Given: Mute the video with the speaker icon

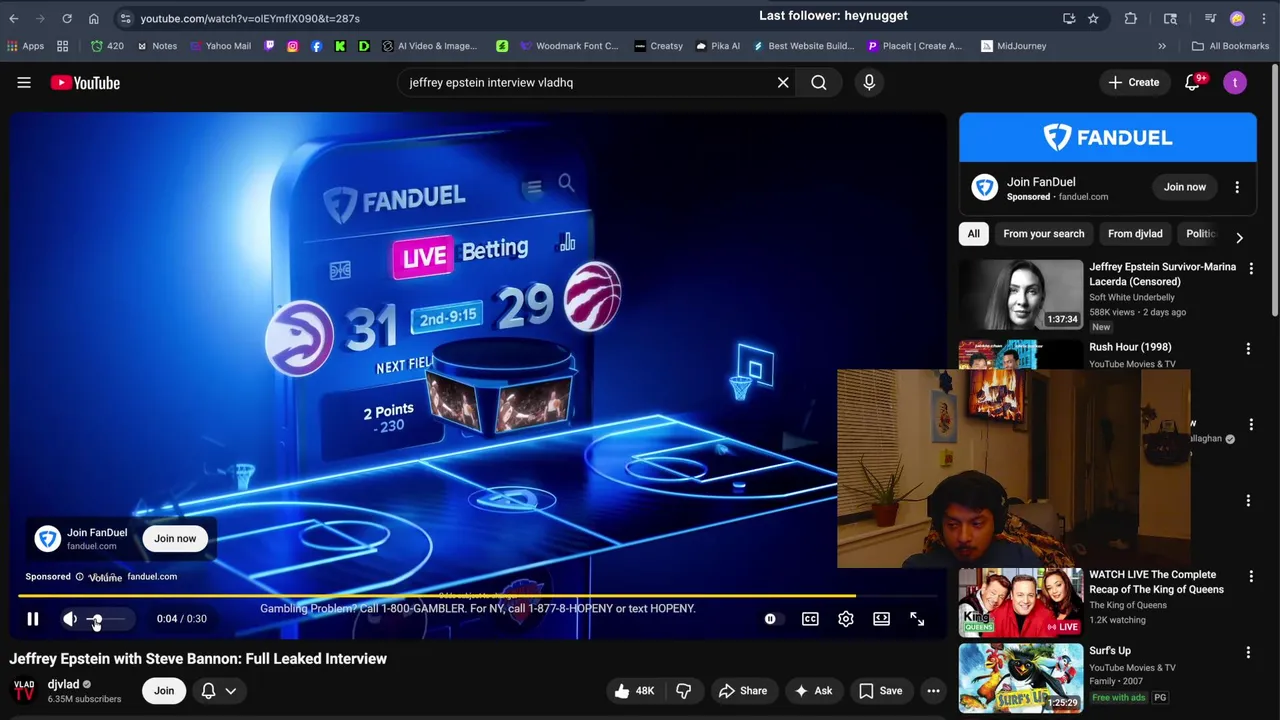Looking at the screenshot, I should (70, 619).
